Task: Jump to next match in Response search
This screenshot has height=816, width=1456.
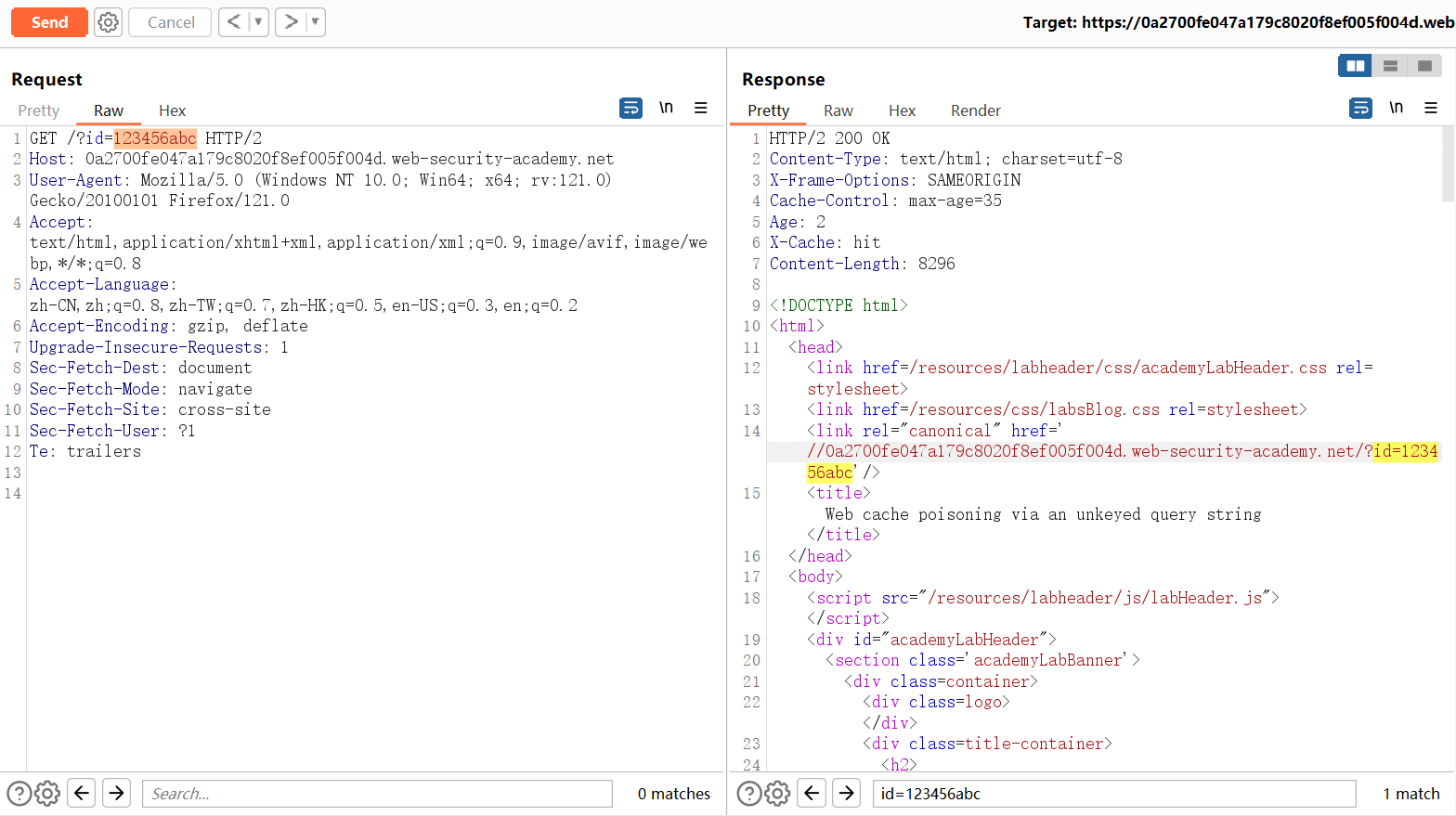Action: [846, 793]
